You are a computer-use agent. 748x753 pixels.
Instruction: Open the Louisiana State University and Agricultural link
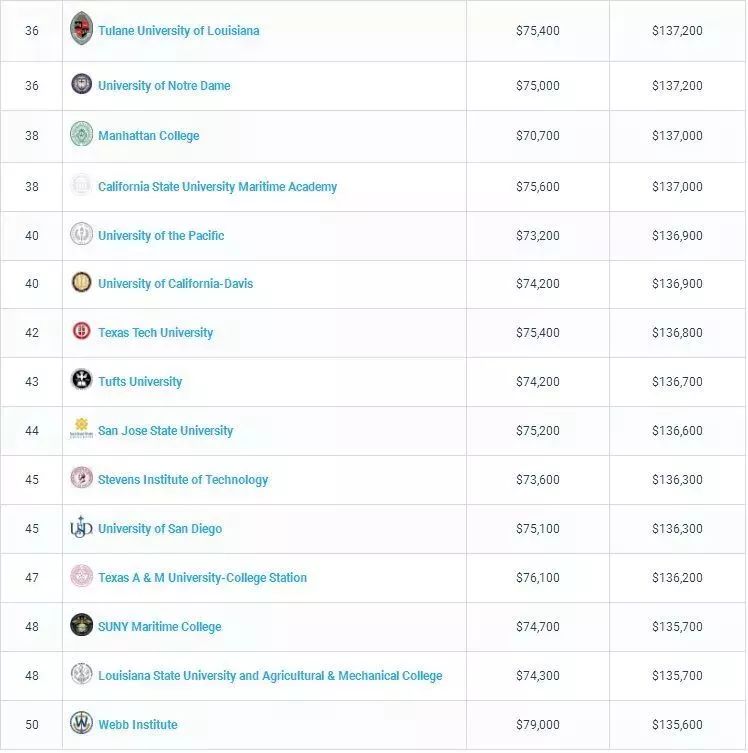pos(270,676)
